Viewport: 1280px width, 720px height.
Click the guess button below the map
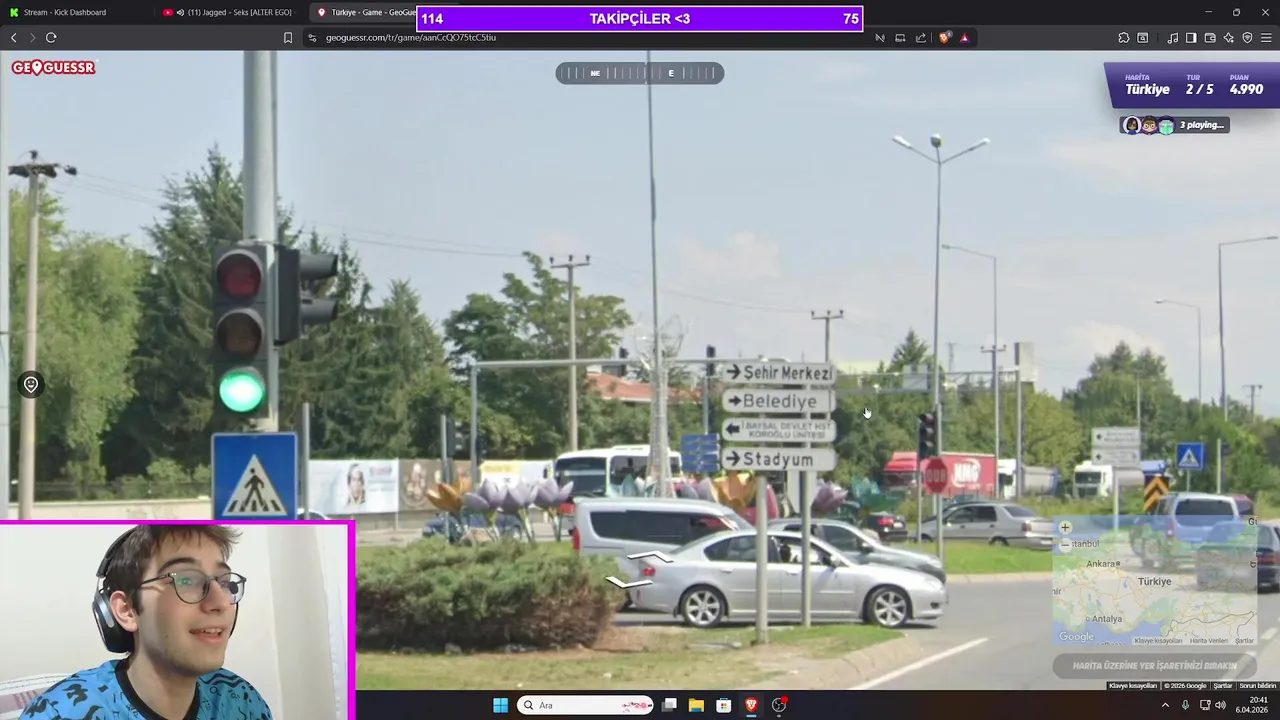coord(1154,665)
